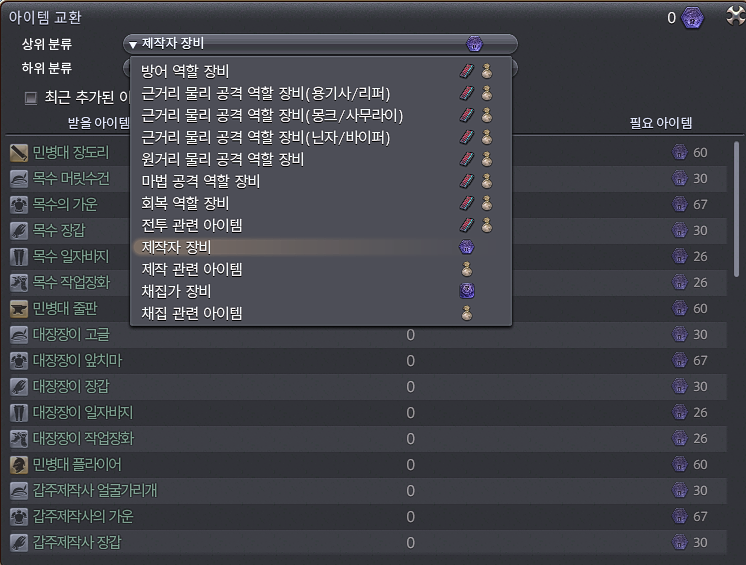
Task: Click the 상위 분류 label
Action: tap(47, 44)
